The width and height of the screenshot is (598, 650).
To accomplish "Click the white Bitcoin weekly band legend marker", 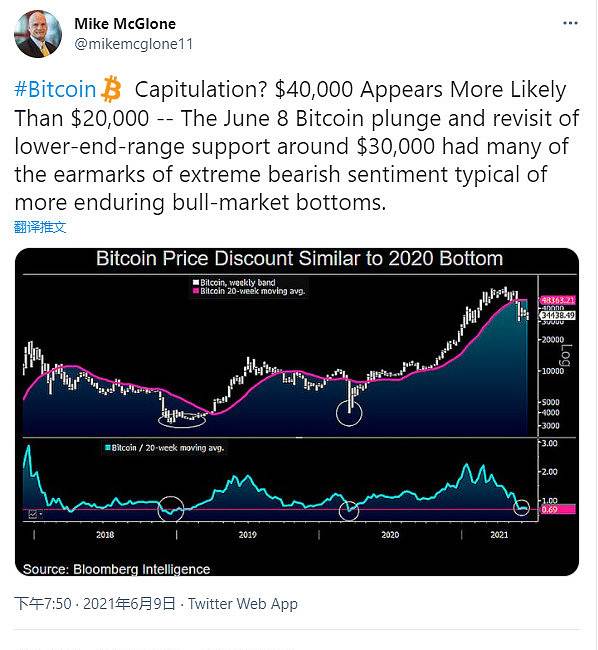I will coord(196,283).
